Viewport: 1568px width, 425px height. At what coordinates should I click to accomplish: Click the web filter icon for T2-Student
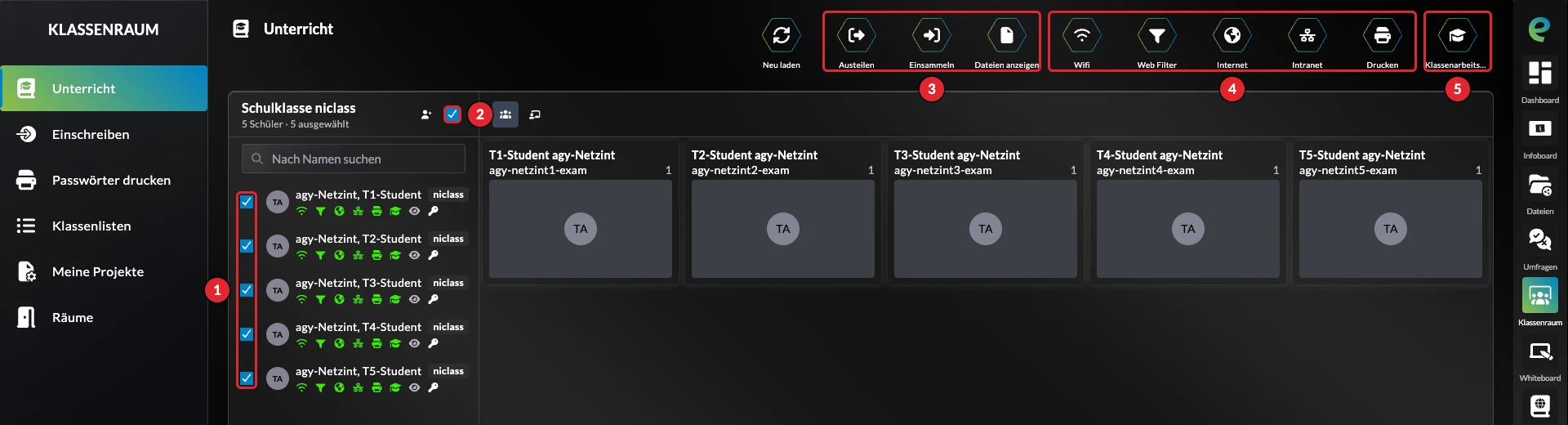pyautogui.click(x=320, y=255)
